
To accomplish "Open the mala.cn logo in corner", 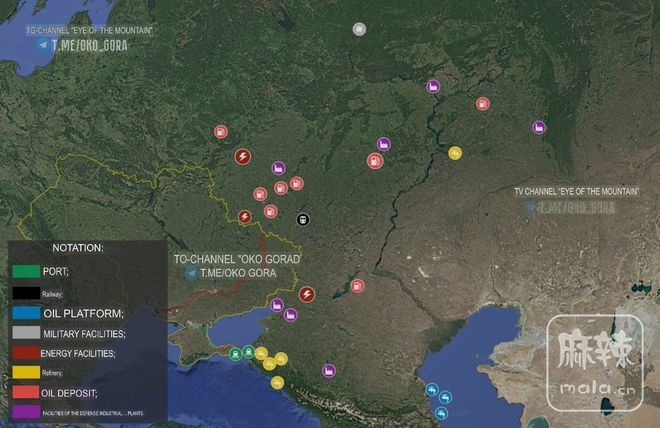I will [600, 363].
